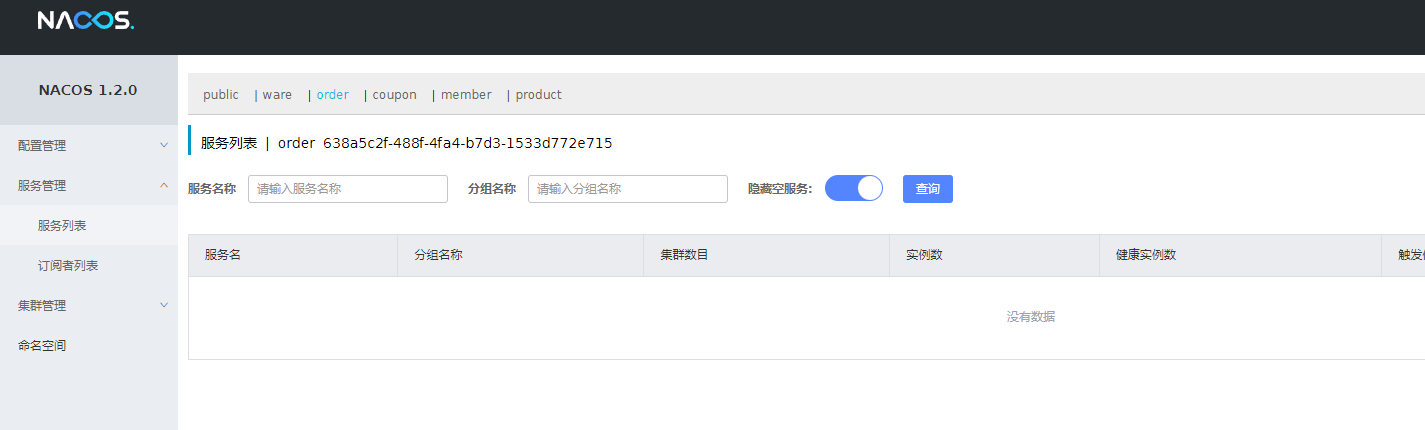This screenshot has height=430, width=1425.
Task: Toggle the 隐藏空服务 switch
Action: coord(854,188)
